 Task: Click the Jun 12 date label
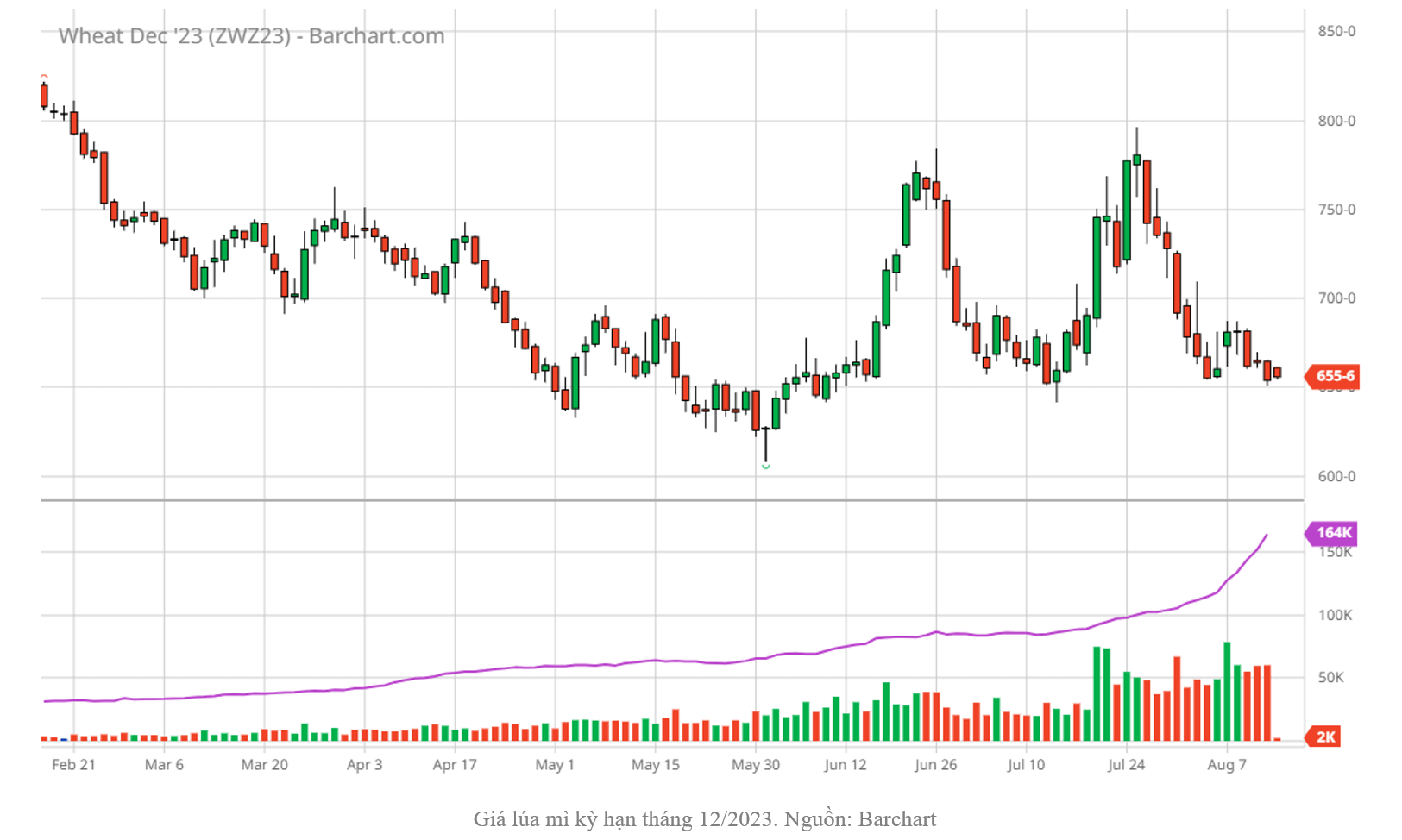tap(846, 765)
